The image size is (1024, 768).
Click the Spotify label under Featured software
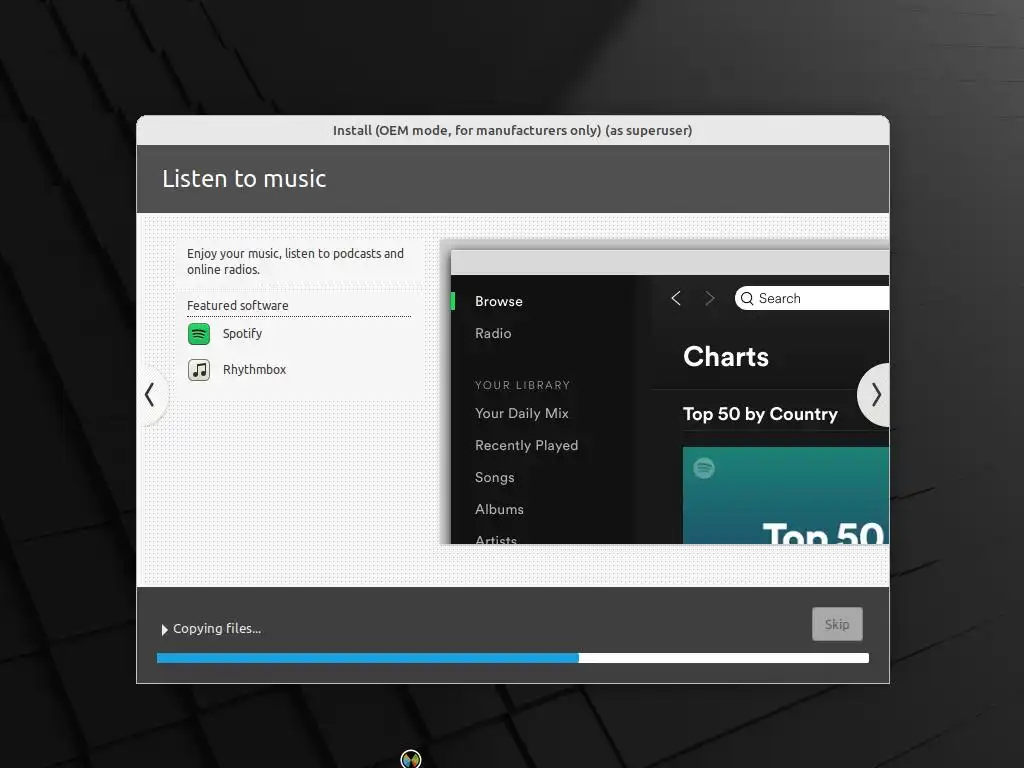click(x=242, y=334)
